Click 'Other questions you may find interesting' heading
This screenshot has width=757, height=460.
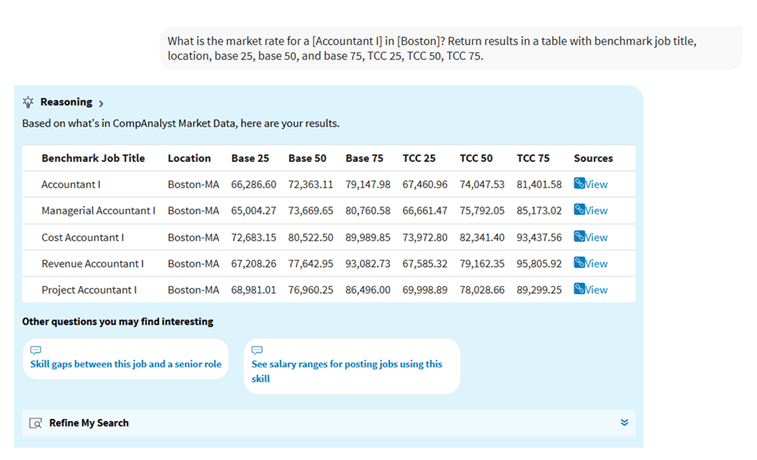coord(117,321)
